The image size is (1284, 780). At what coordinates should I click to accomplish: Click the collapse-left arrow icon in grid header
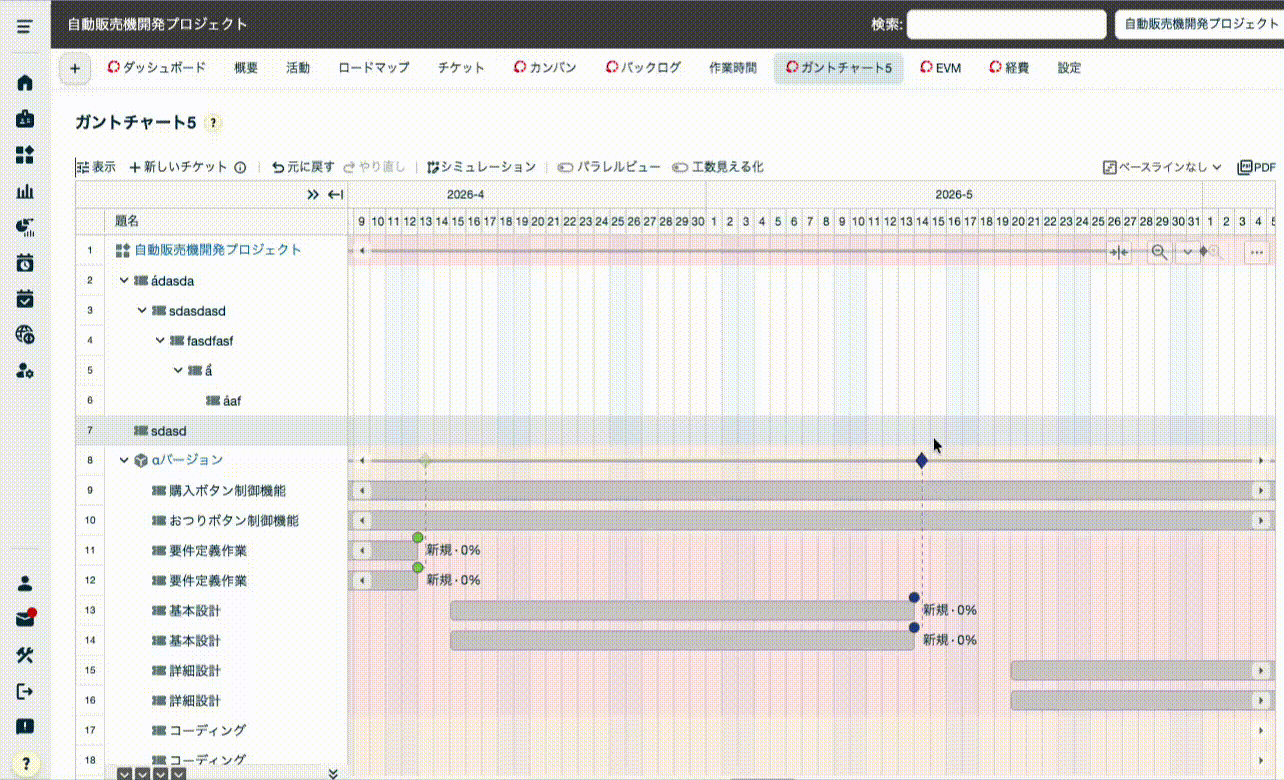(x=336, y=195)
